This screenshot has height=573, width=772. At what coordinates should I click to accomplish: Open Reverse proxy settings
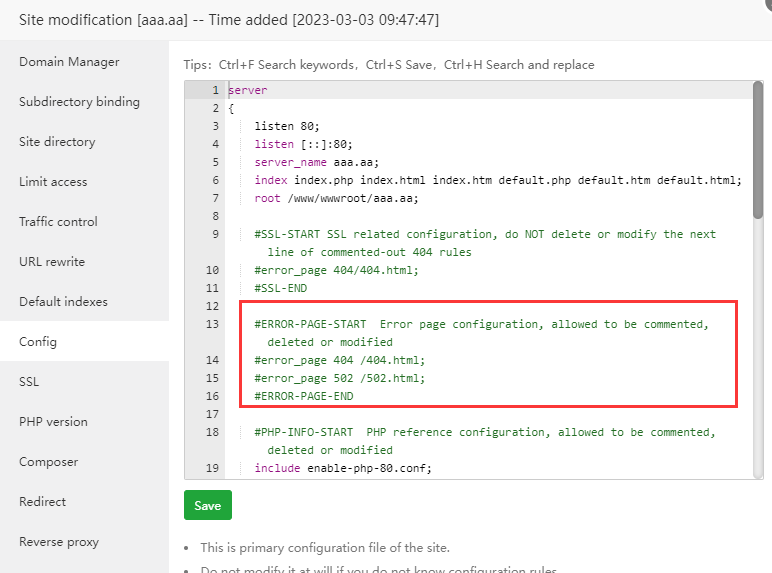(x=59, y=542)
